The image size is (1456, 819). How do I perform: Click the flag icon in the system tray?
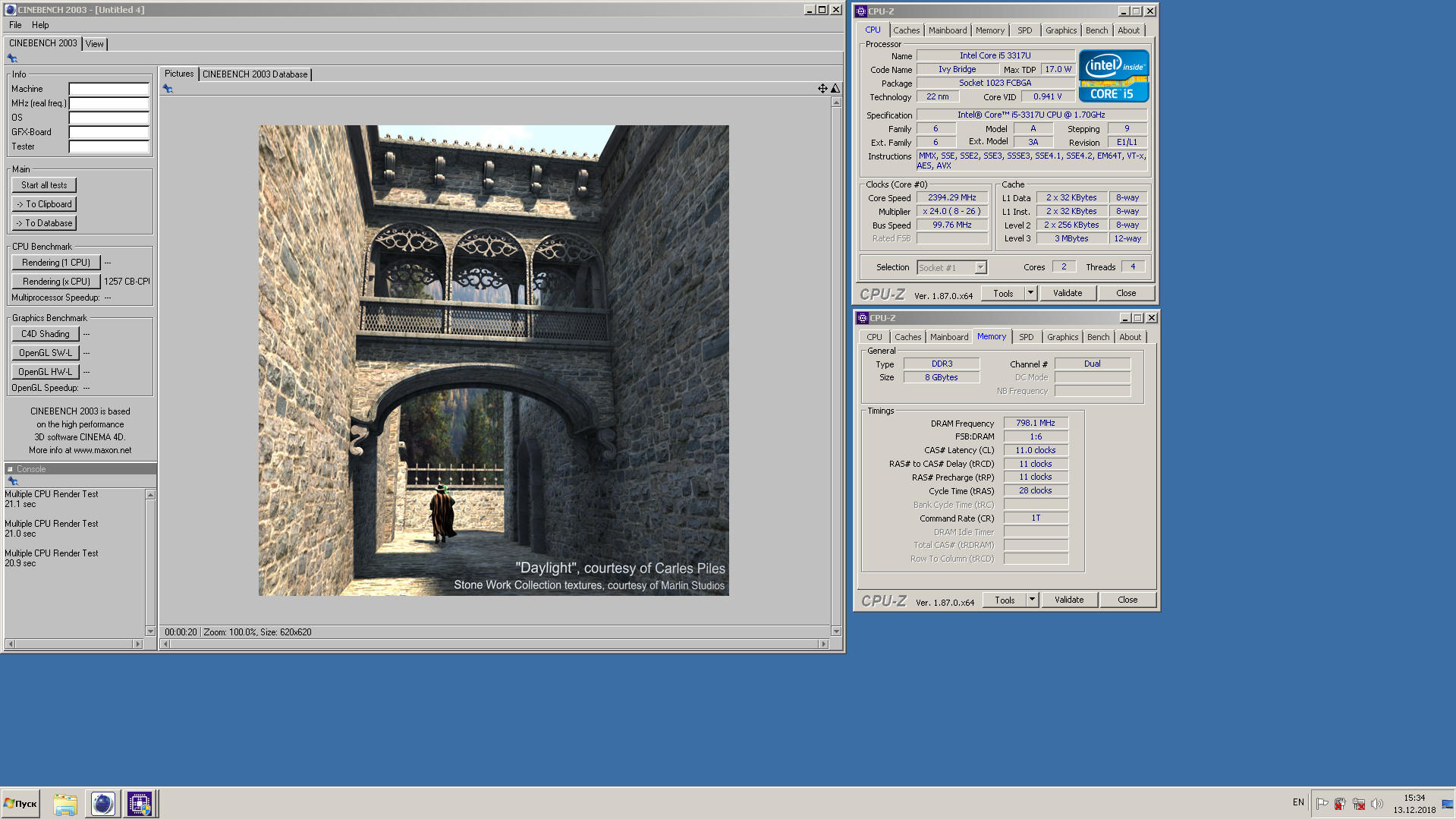1322,804
